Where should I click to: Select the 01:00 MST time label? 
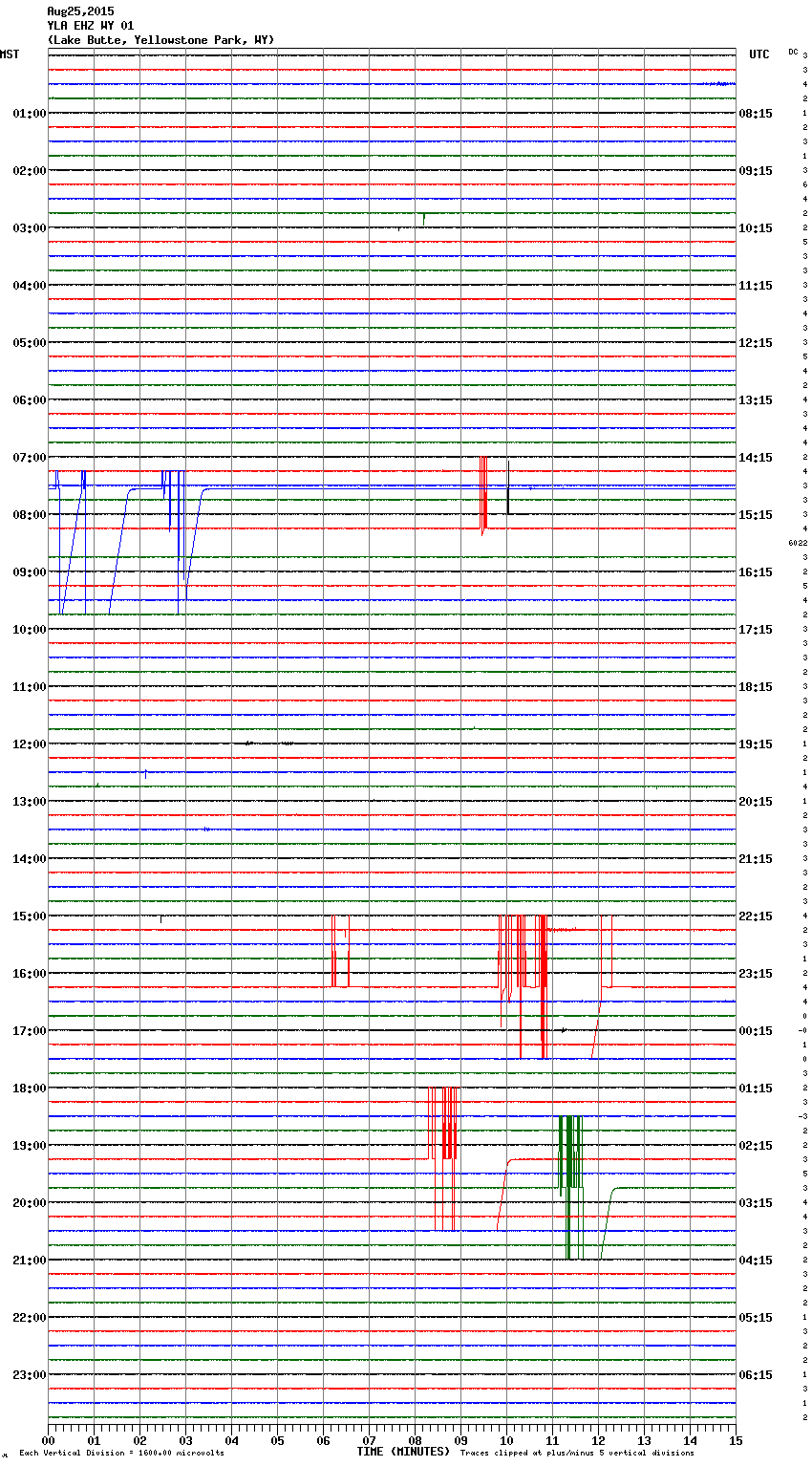point(29,113)
